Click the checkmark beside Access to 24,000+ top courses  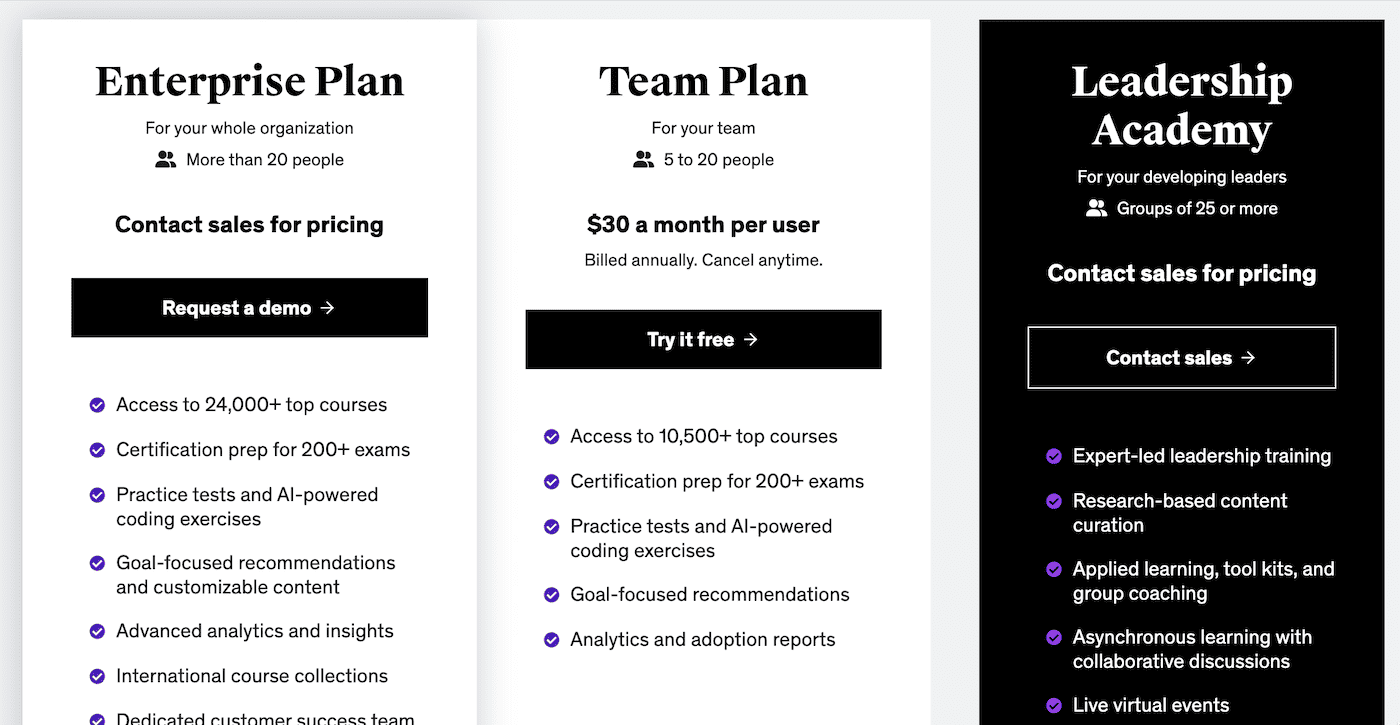(97, 405)
